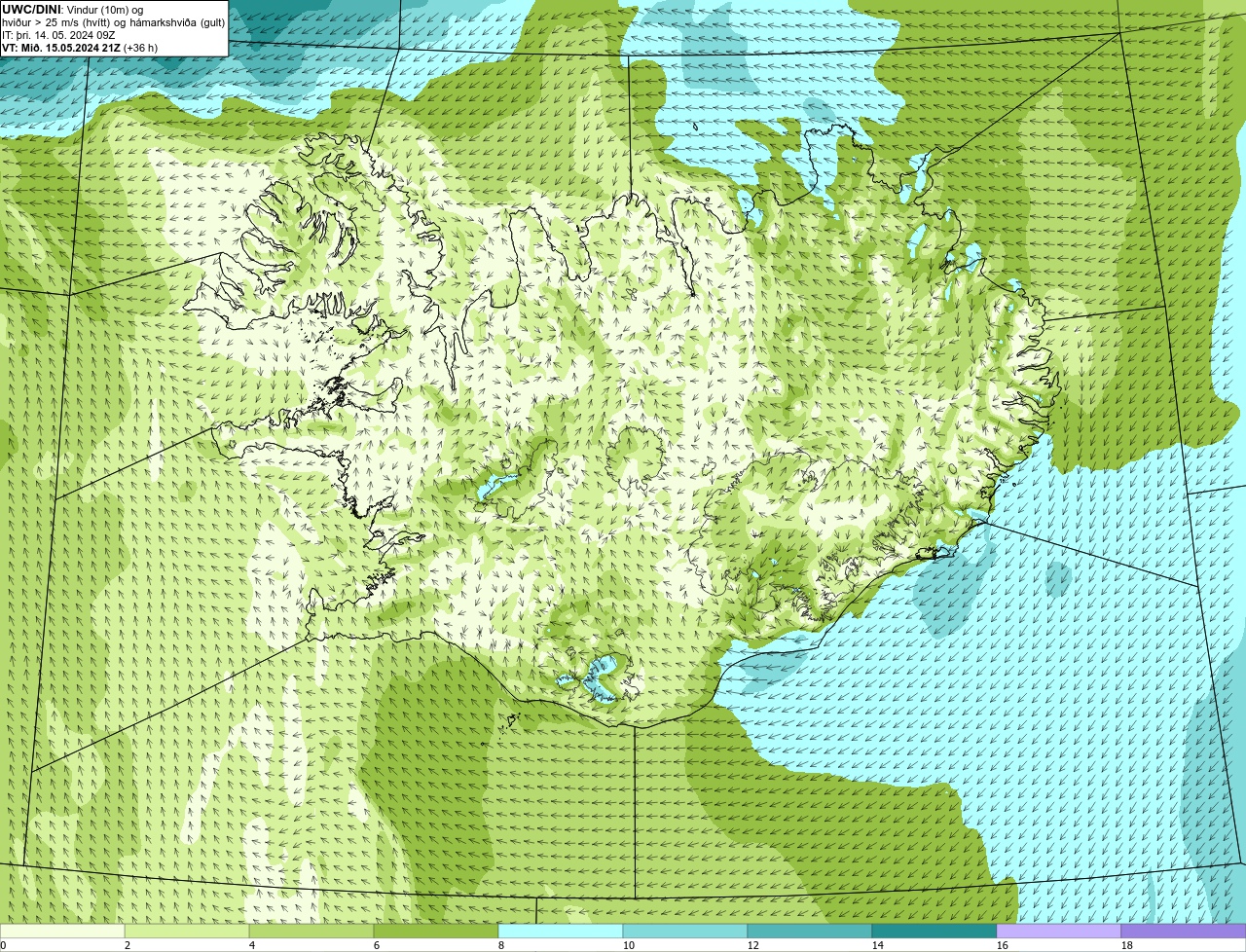The image size is (1246, 952).
Task: Click the 8–10 m/s pale cyan legend swatch
Action: click(x=561, y=931)
